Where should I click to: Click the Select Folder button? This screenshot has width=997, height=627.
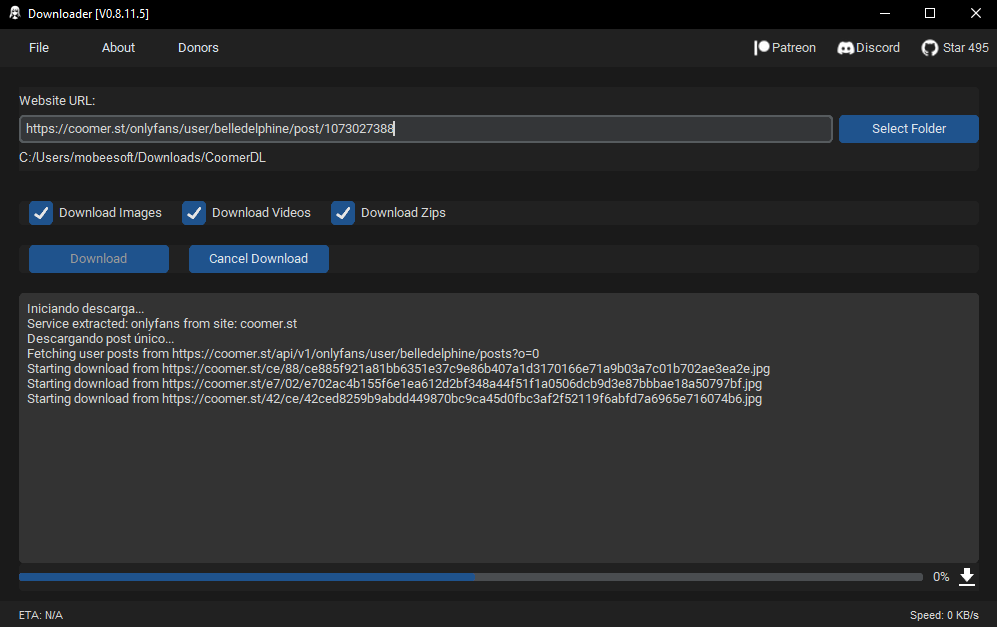tap(909, 129)
